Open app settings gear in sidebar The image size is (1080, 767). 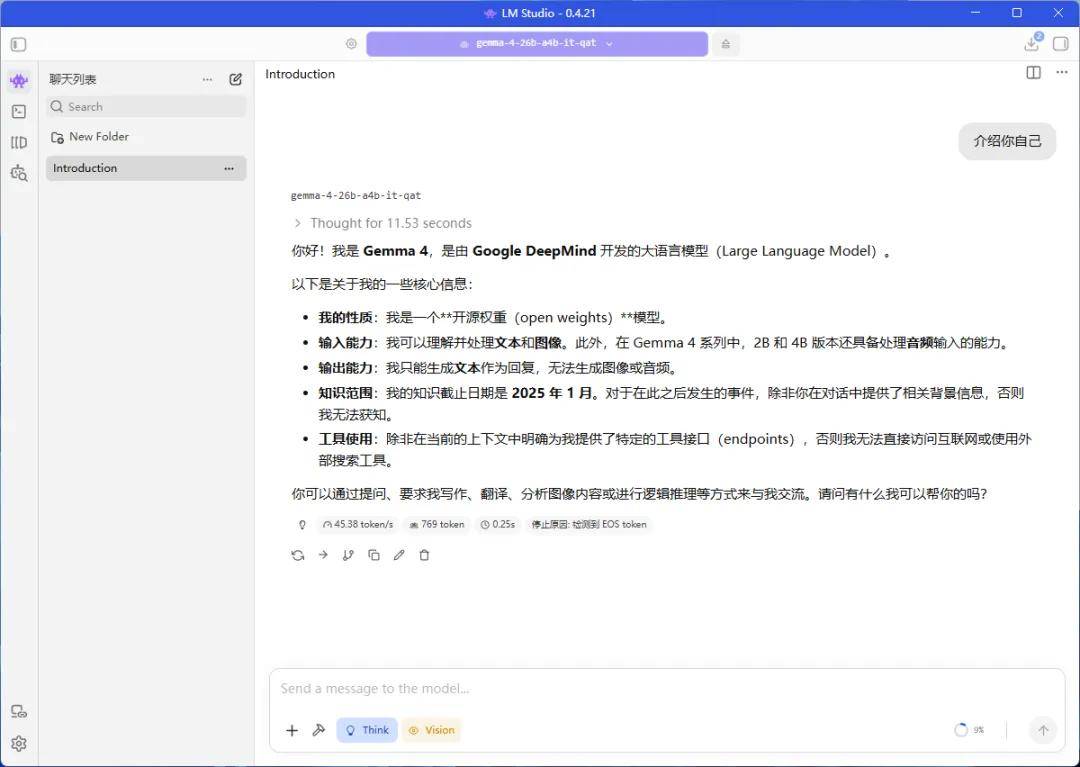(19, 744)
